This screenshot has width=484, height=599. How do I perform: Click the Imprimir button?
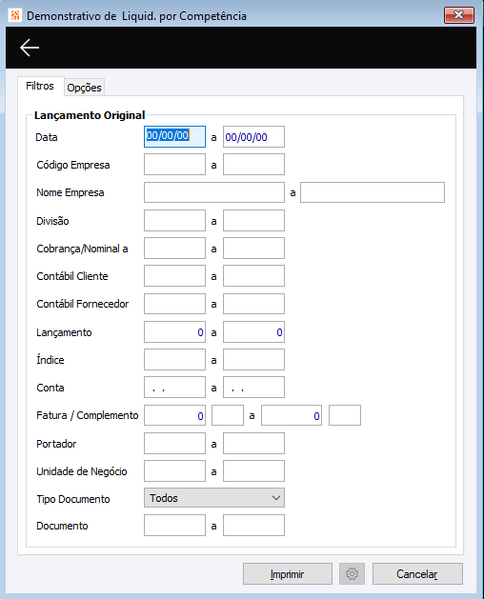[x=288, y=574]
